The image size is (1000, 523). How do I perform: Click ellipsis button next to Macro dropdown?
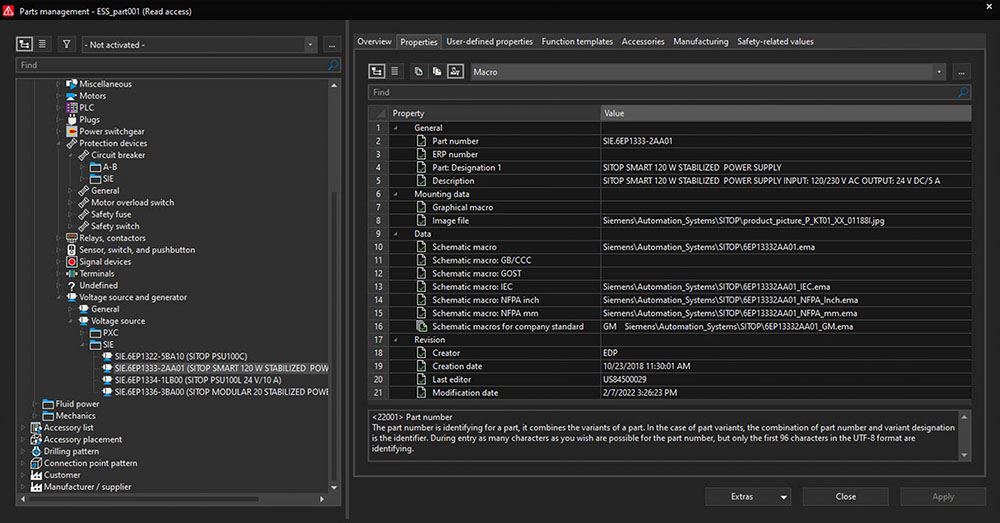coord(961,72)
